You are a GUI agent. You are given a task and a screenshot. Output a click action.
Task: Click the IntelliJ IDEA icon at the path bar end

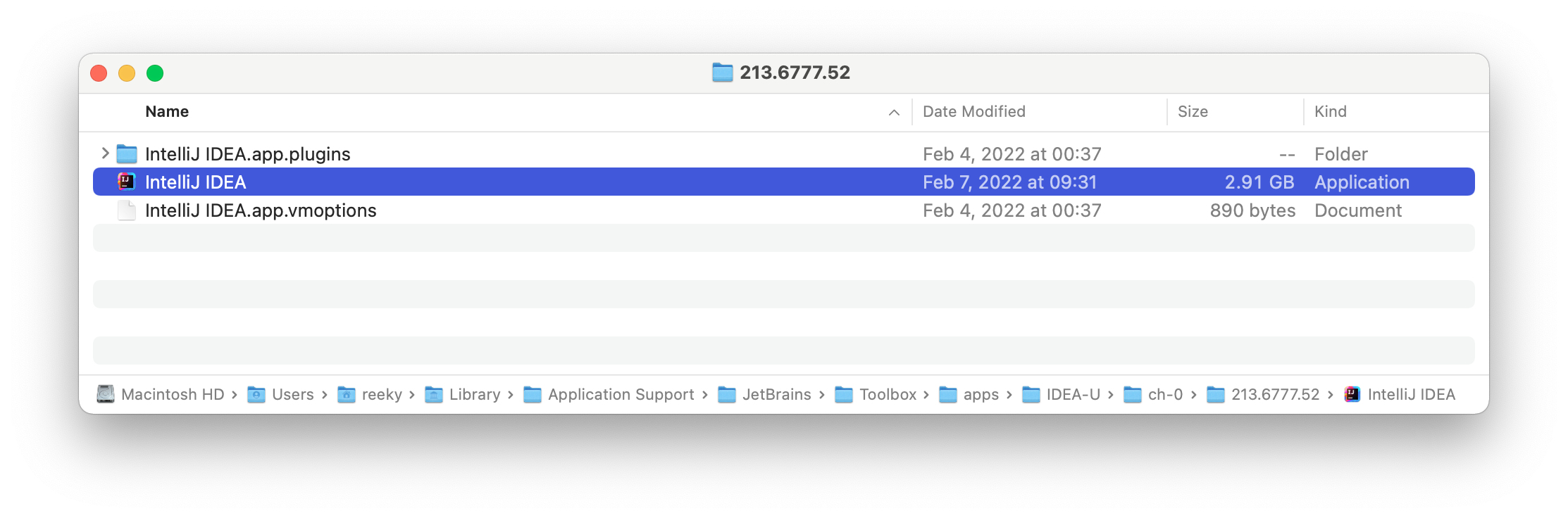[x=1352, y=395]
